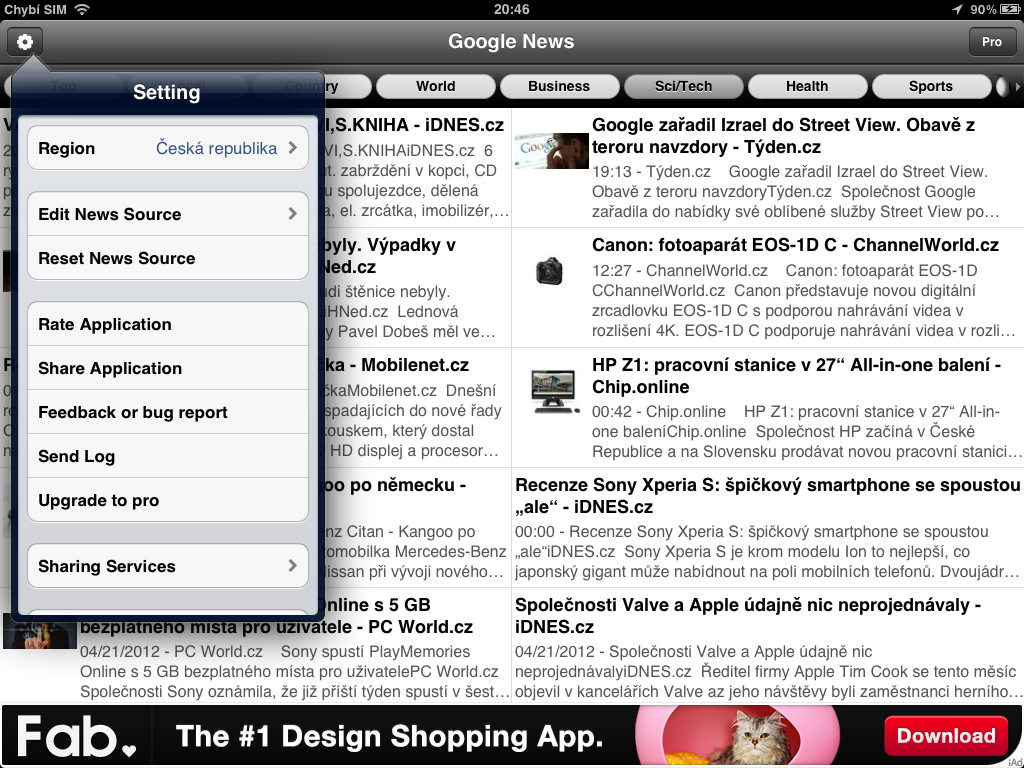
Task: Select Share Application
Action: coord(168,368)
